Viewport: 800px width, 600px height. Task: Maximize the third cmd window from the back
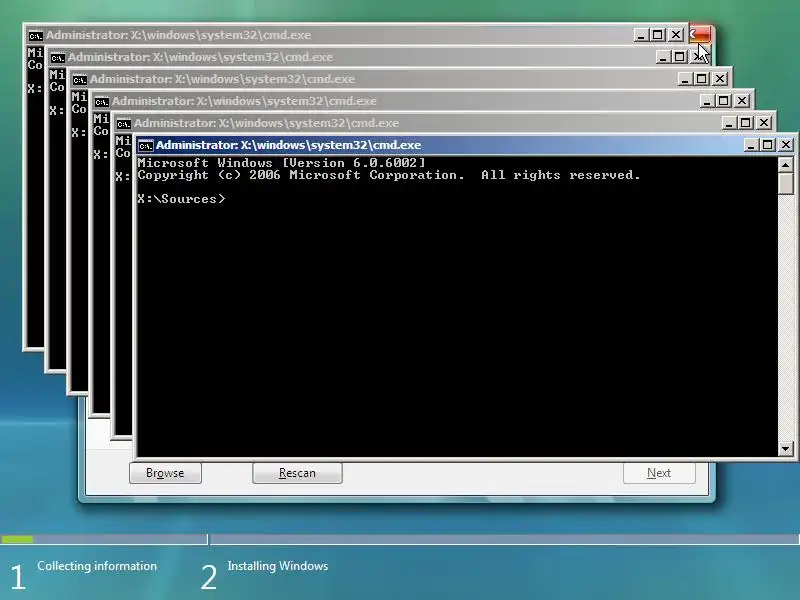click(x=702, y=79)
